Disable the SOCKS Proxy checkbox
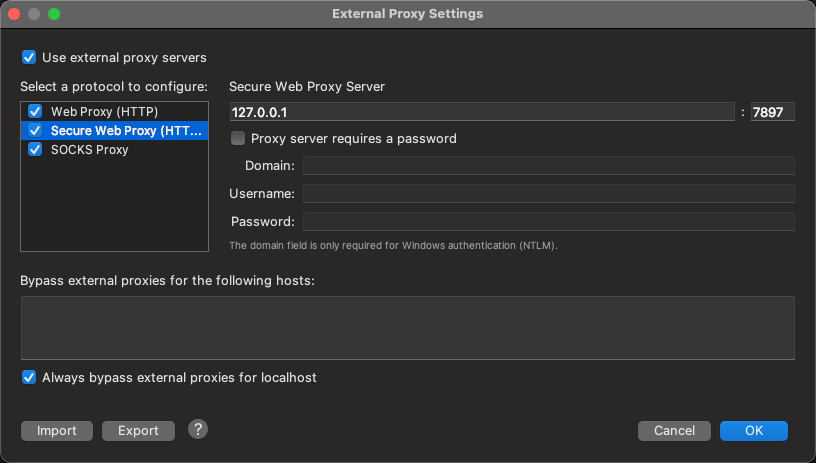This screenshot has width=816, height=463. point(35,150)
